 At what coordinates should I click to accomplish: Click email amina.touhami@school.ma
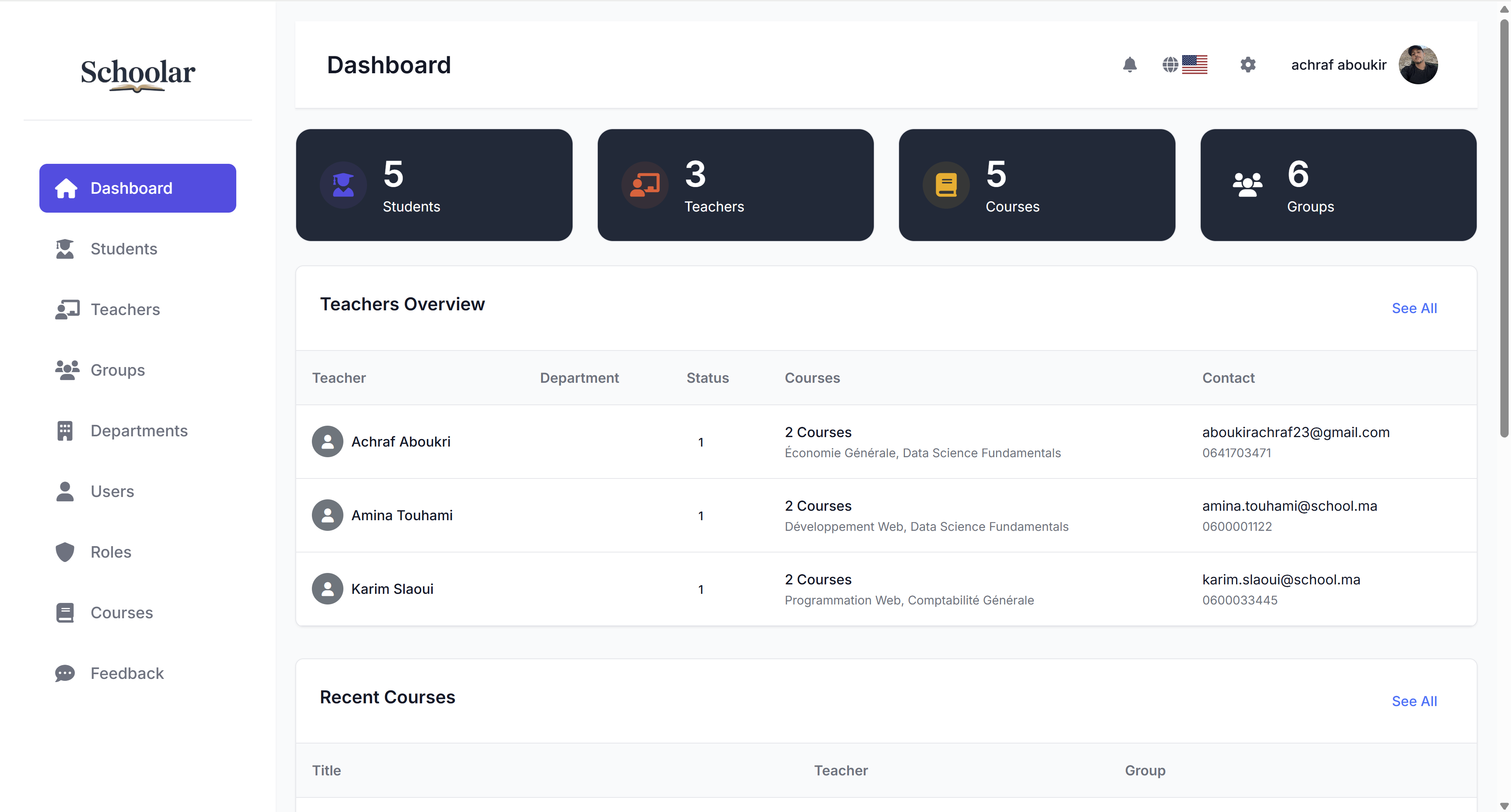tap(1289, 506)
